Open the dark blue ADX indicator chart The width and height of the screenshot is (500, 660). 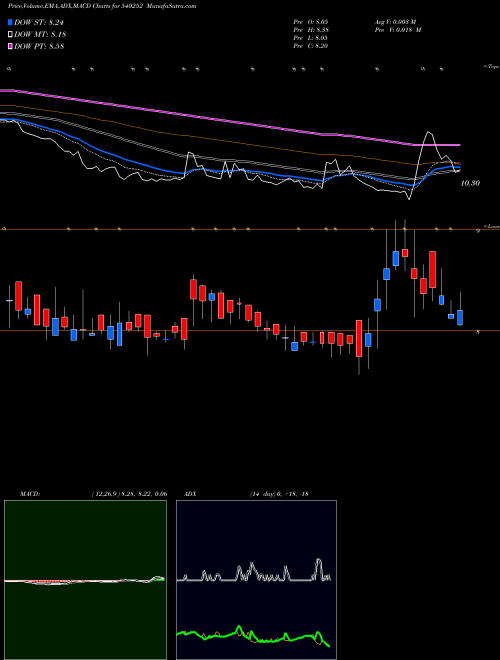point(256,580)
